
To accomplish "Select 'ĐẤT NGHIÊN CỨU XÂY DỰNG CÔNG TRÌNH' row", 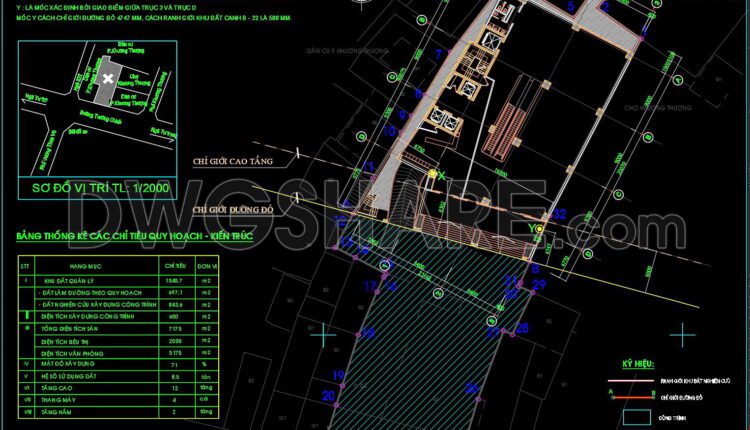I will click(119, 305).
